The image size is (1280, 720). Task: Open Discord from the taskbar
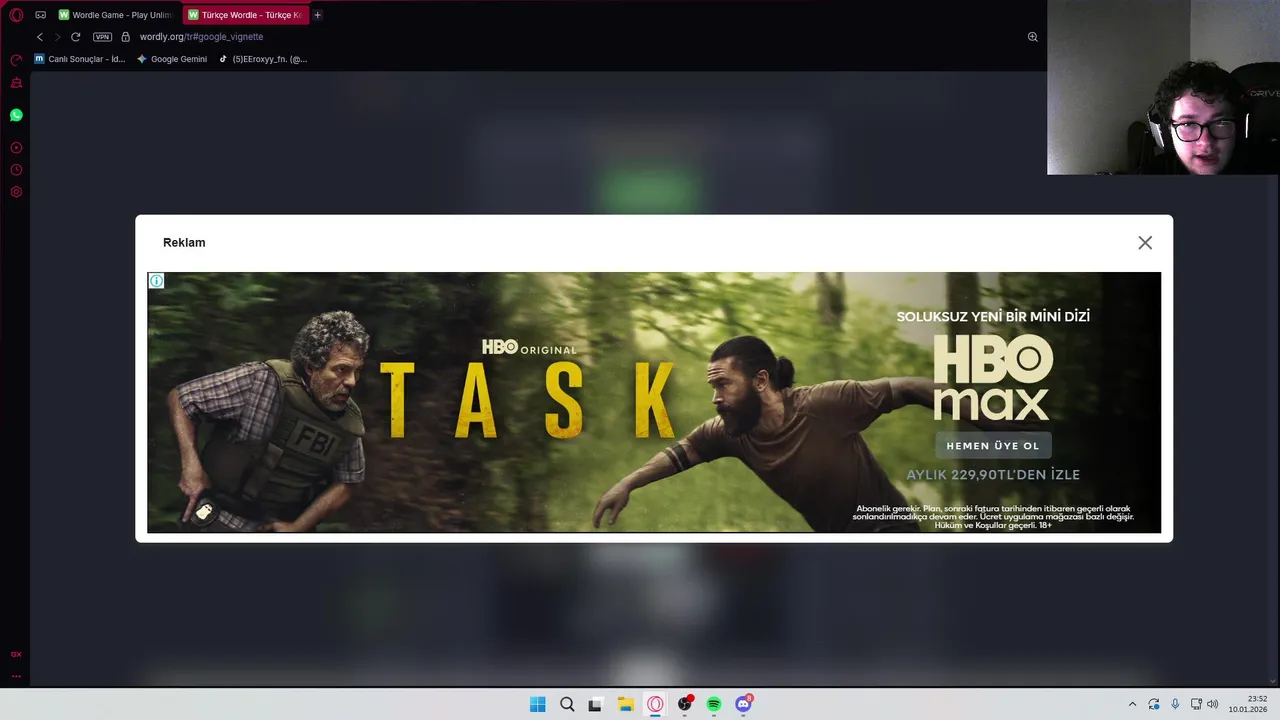coord(744,704)
